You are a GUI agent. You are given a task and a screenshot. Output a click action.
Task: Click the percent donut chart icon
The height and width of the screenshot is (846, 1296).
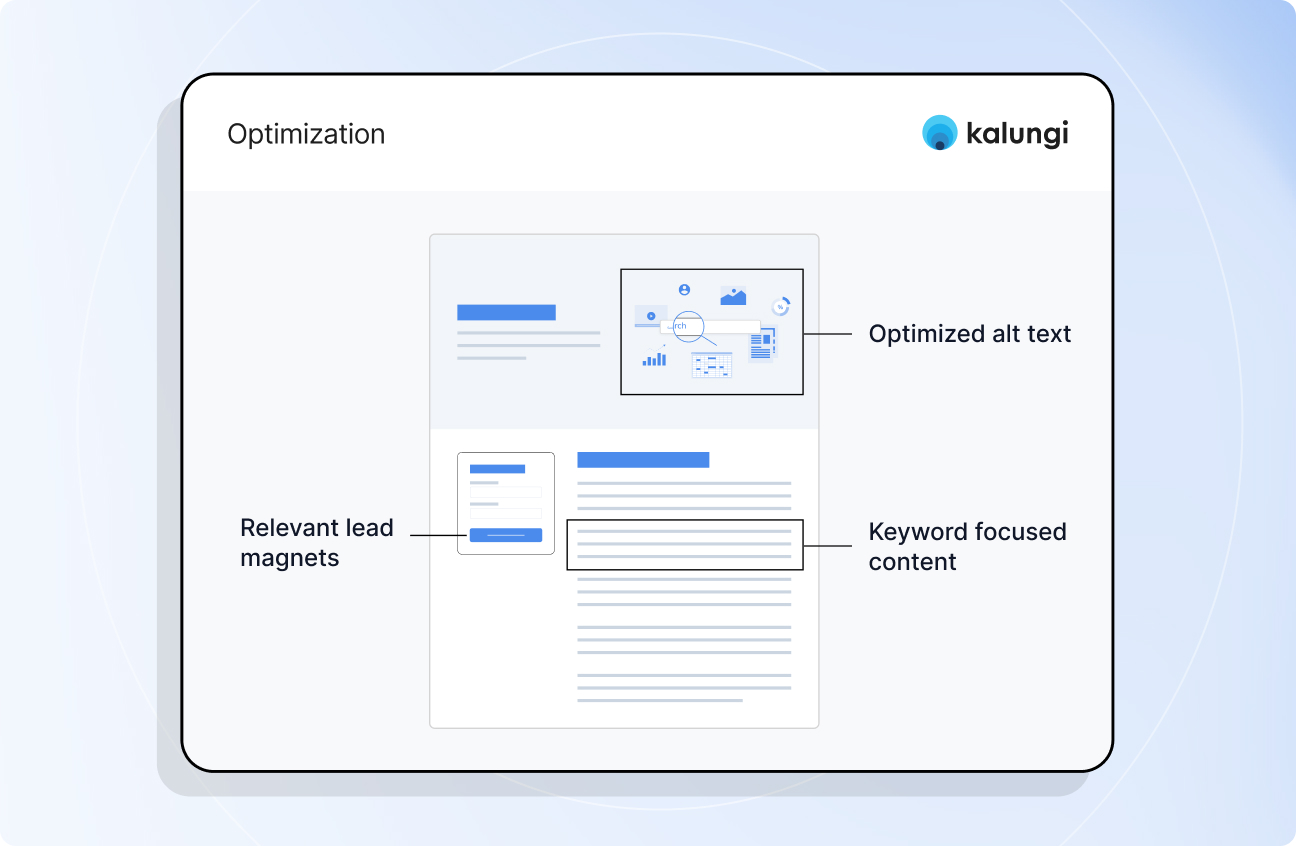780,306
